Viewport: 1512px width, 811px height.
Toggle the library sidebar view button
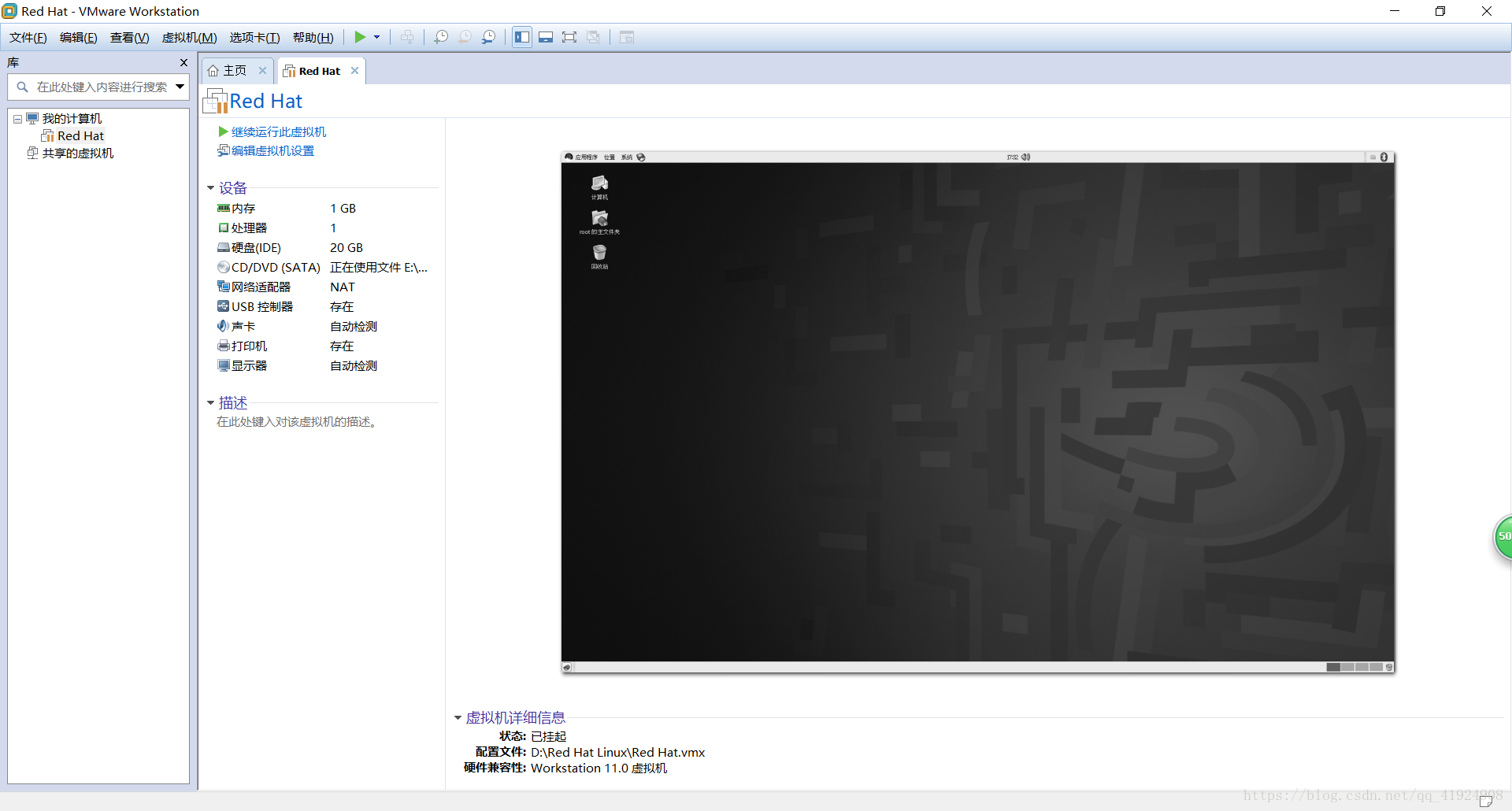pyautogui.click(x=522, y=37)
